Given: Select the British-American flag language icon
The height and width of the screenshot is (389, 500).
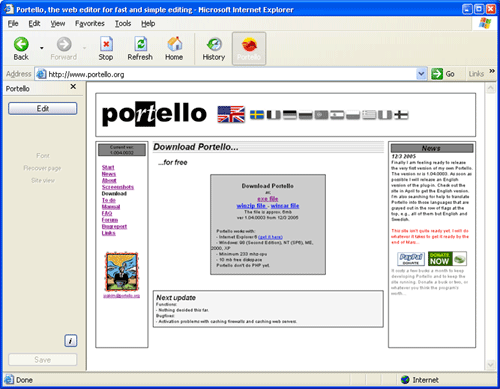Looking at the screenshot, I should pyautogui.click(x=231, y=114).
